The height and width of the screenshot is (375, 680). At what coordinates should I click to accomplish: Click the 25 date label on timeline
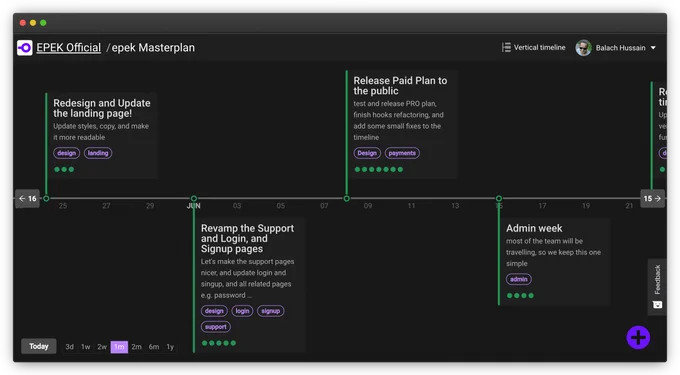point(63,206)
